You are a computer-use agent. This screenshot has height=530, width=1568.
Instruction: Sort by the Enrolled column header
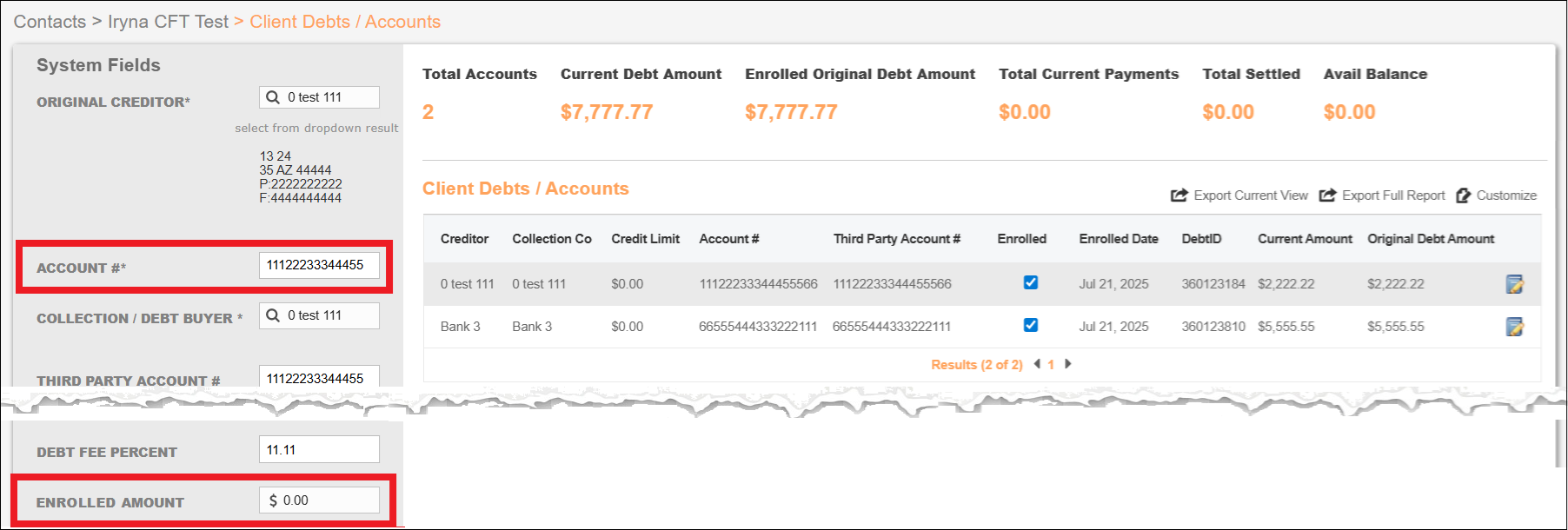[1022, 239]
